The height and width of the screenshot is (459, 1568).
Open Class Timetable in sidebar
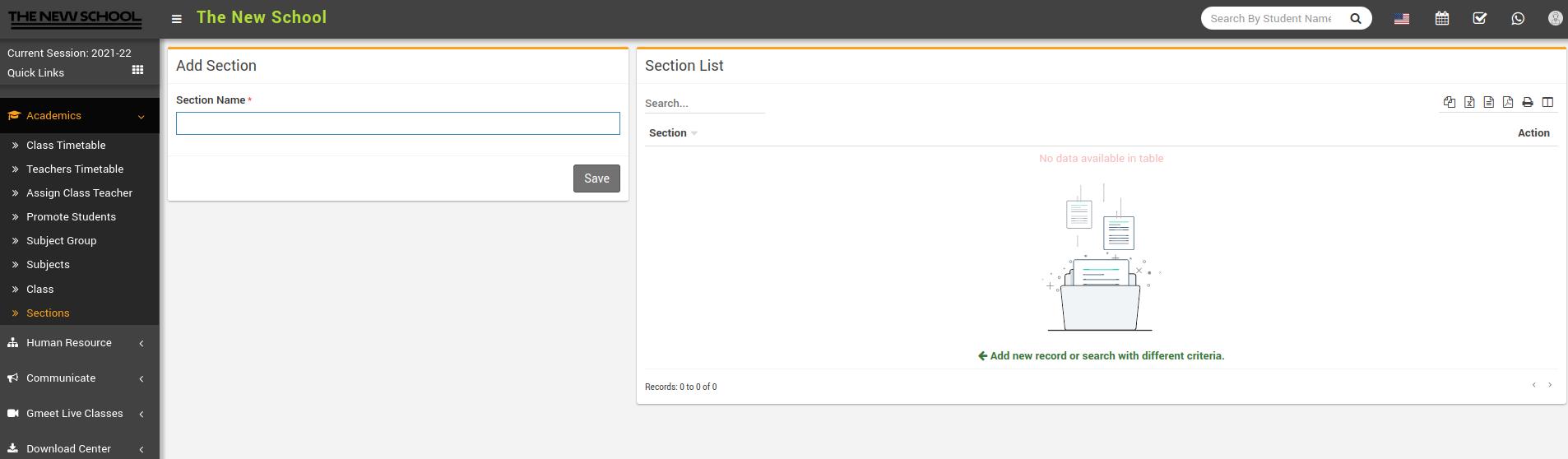66,146
